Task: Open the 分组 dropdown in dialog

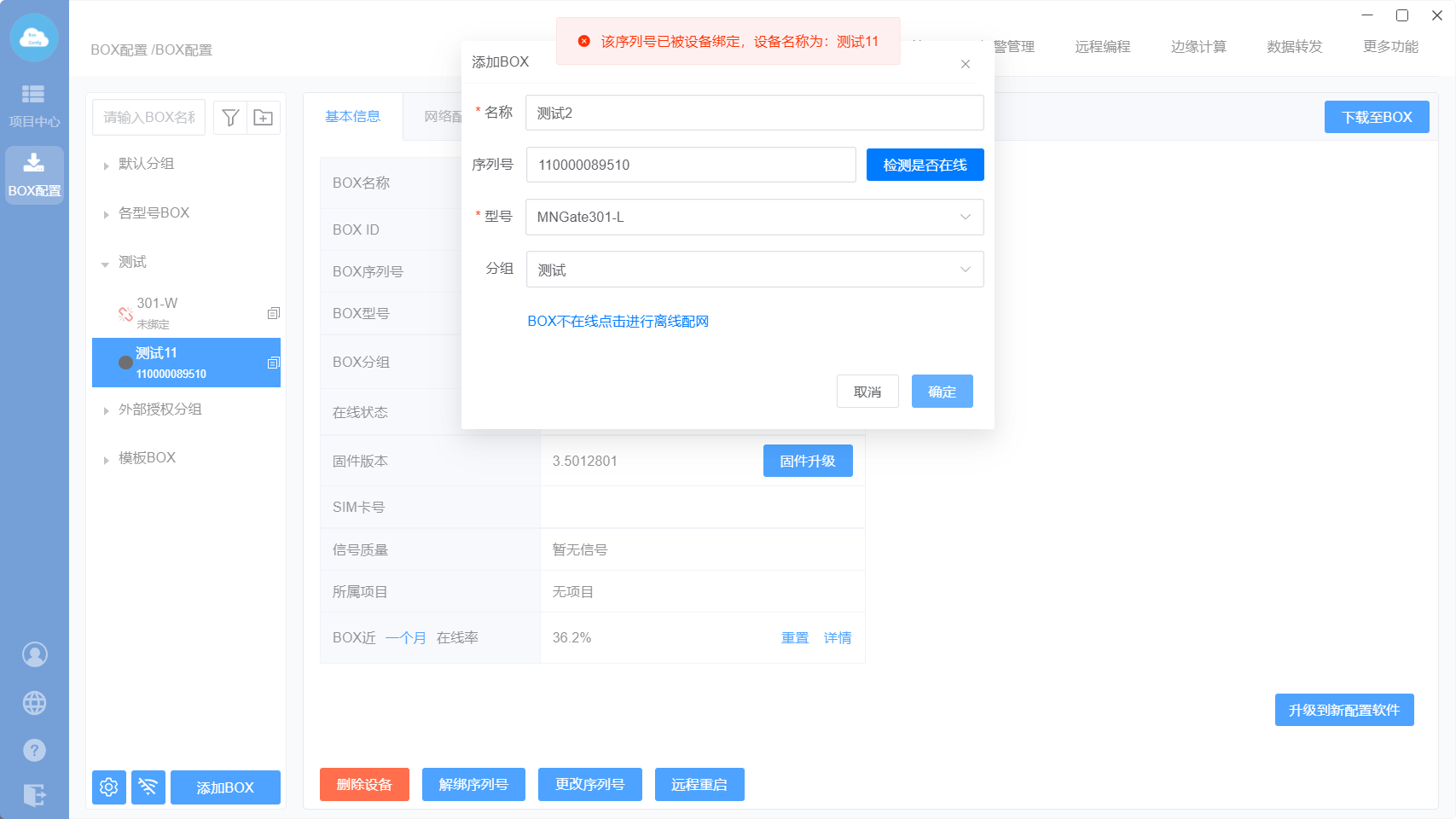Action: [754, 270]
